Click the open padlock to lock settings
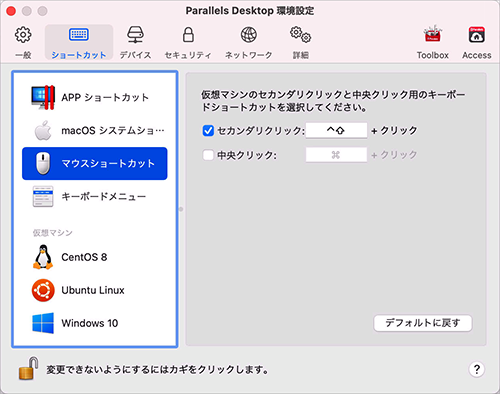The image size is (500, 394). (28, 368)
